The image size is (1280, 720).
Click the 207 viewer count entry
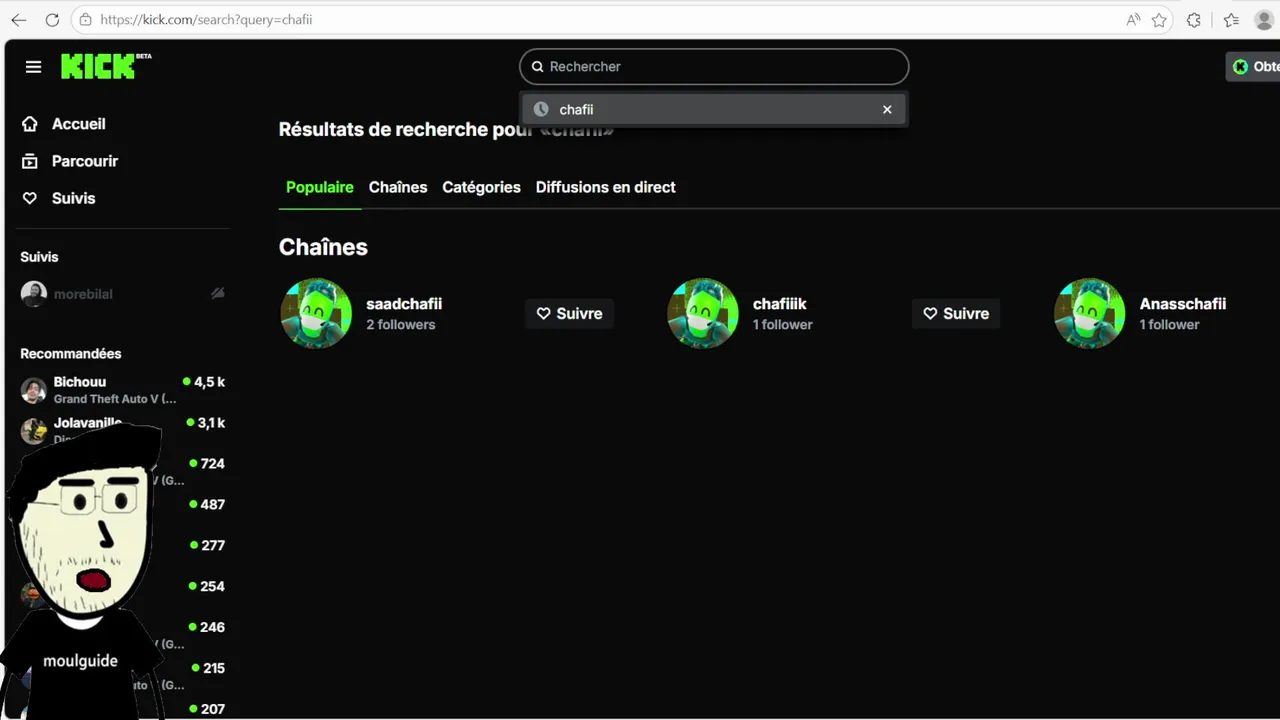tap(207, 709)
